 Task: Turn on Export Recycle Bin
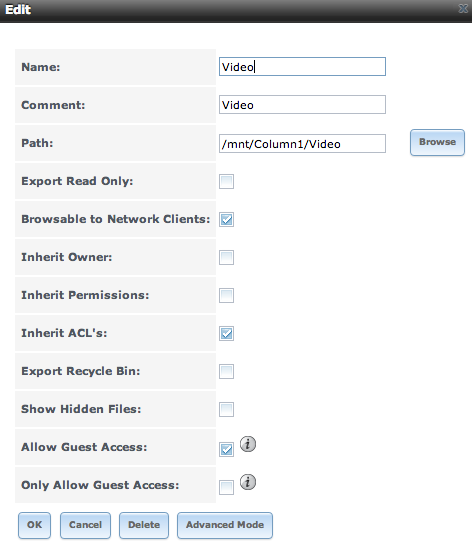[x=227, y=371]
